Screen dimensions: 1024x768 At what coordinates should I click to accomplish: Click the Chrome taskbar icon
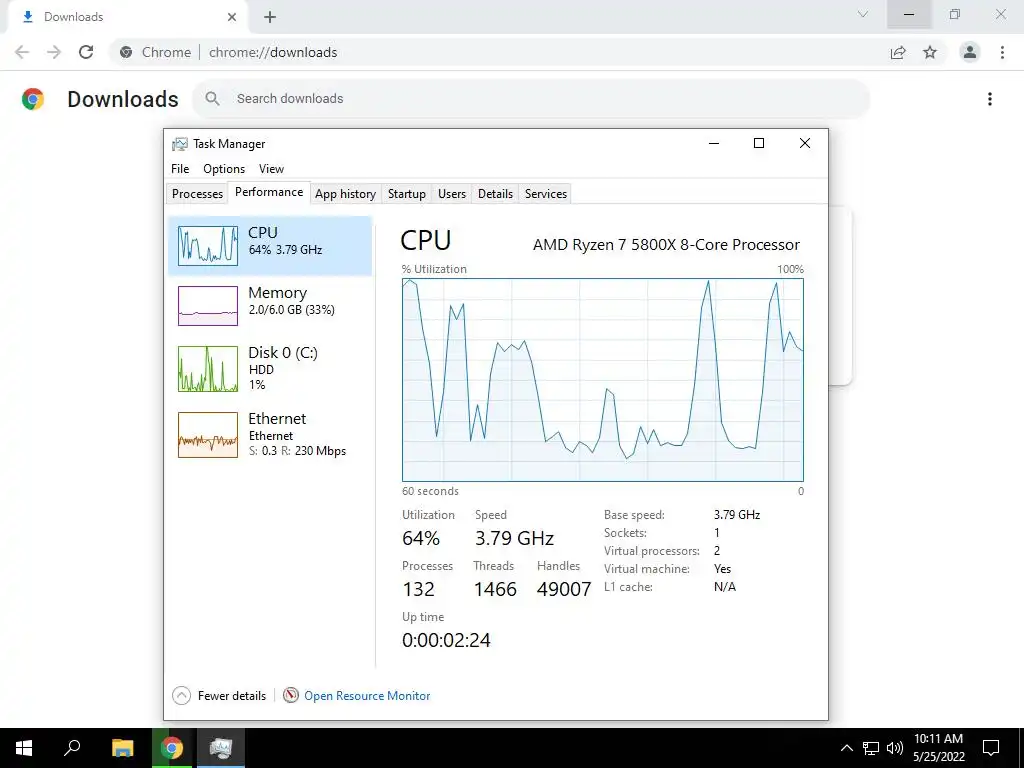click(172, 748)
